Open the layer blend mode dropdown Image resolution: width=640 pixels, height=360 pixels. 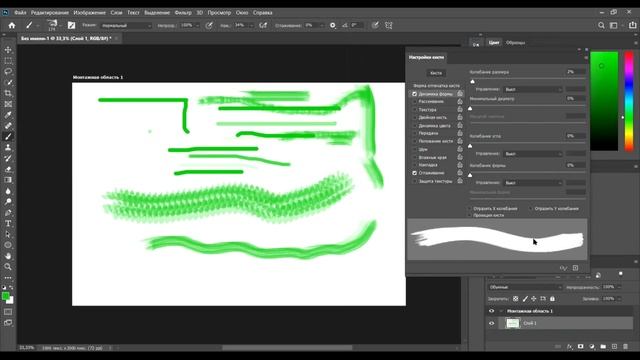click(x=525, y=287)
